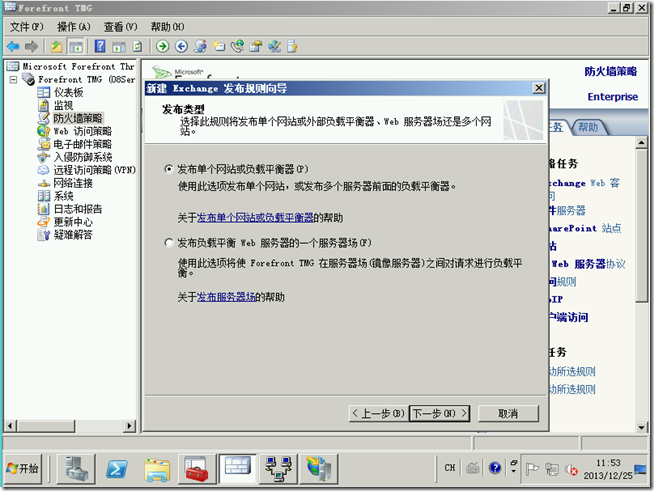Open 发布服务器场 help link
The width and height of the screenshot is (654, 491).
coord(226,297)
